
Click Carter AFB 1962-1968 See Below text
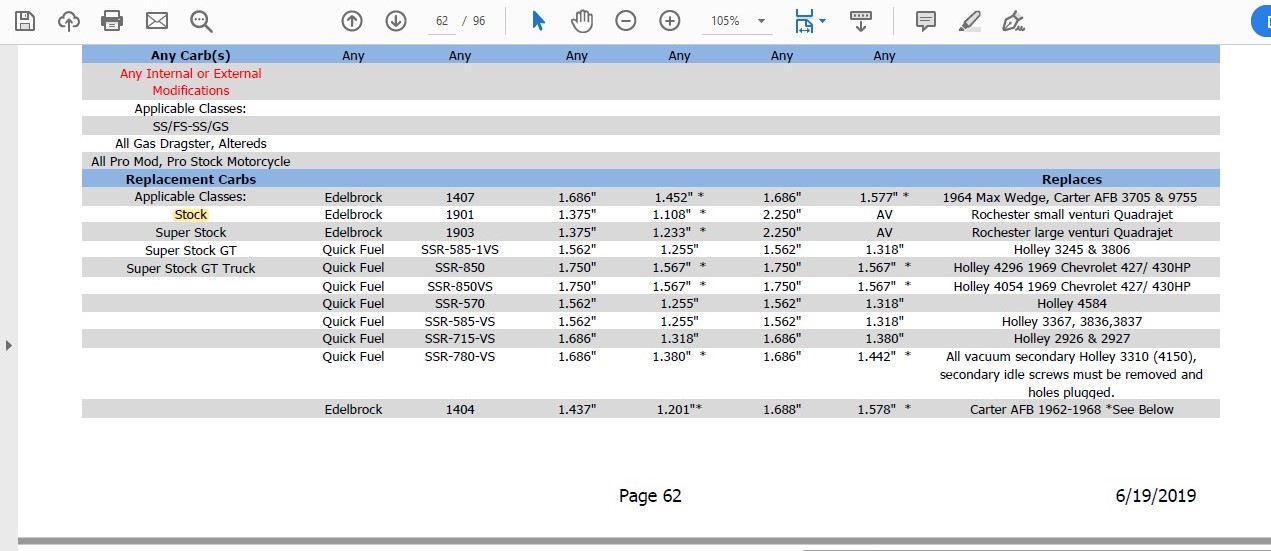(1072, 409)
